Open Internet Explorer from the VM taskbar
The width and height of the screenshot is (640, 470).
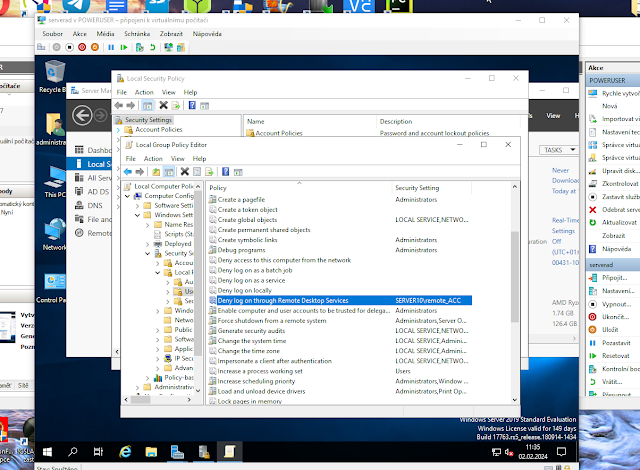coord(125,452)
